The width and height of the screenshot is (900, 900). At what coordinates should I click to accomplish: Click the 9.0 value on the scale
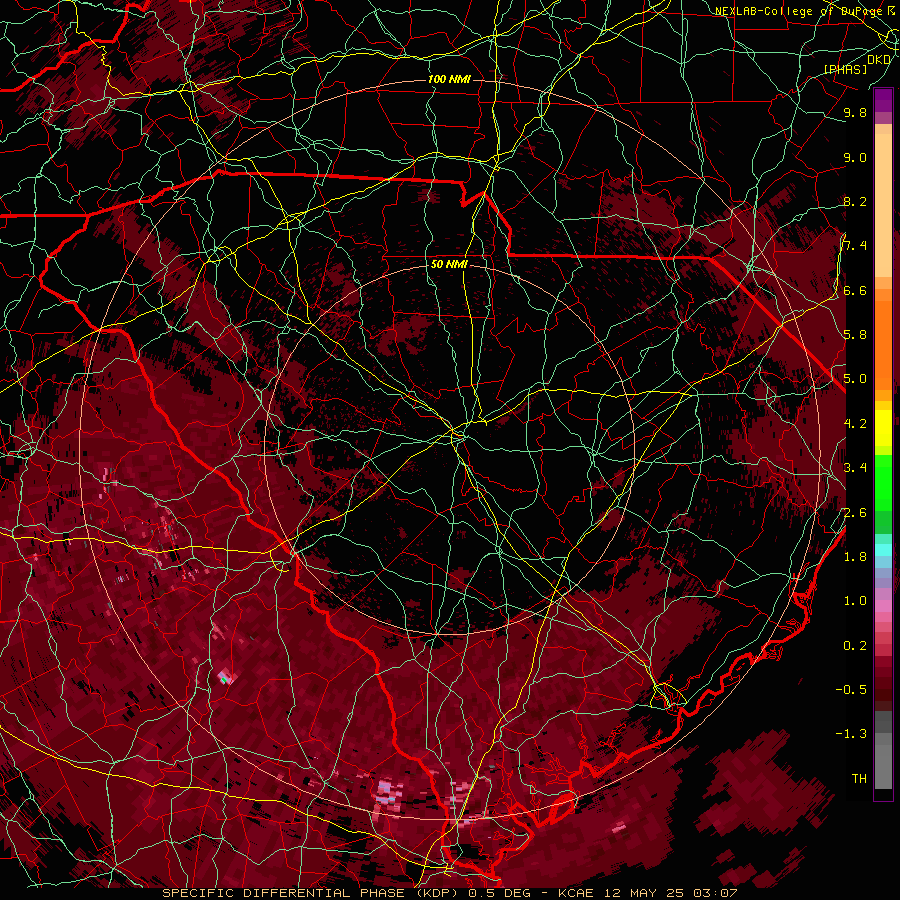(x=855, y=157)
